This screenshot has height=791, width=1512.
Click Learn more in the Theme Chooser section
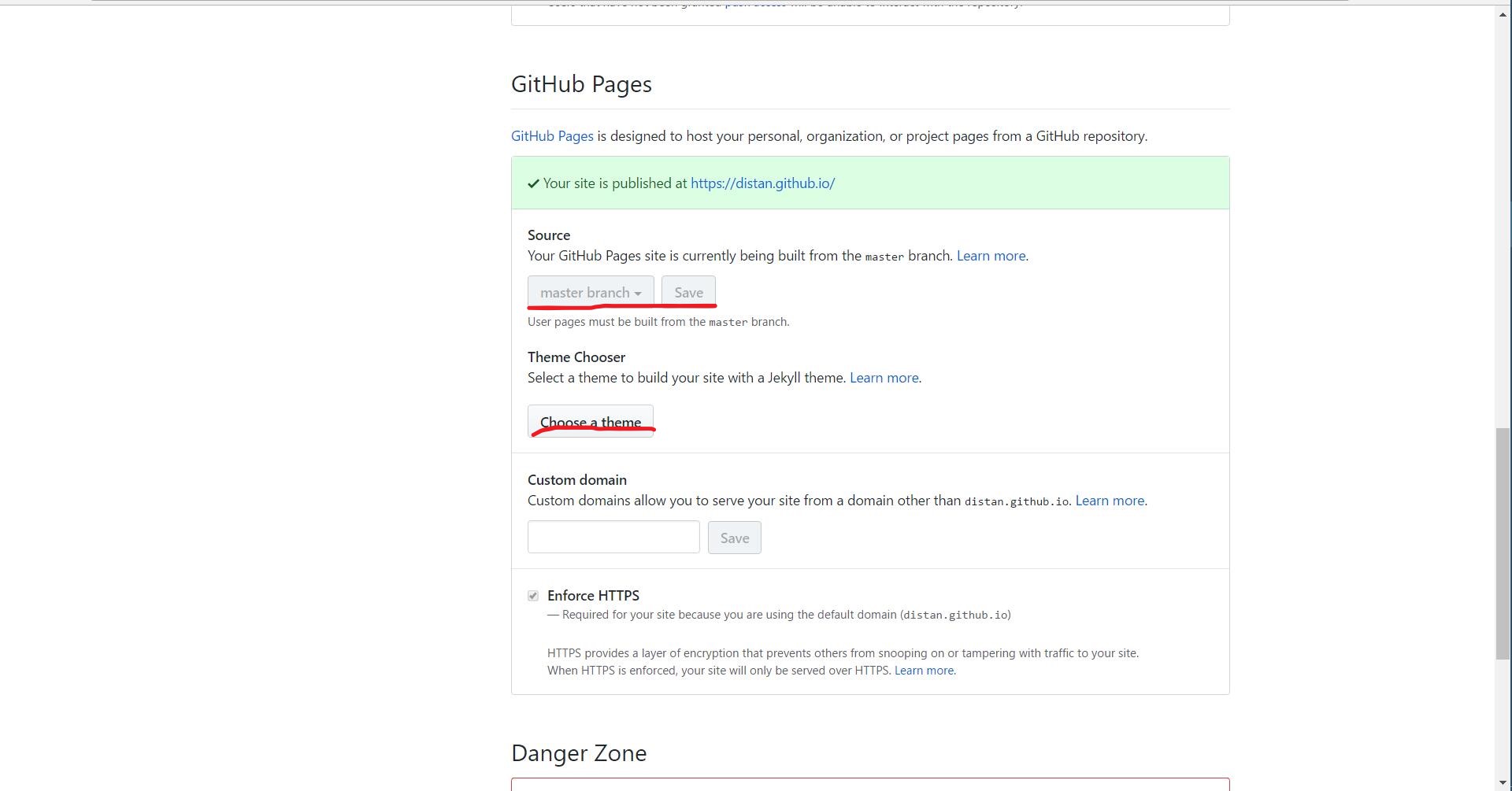[x=884, y=378]
